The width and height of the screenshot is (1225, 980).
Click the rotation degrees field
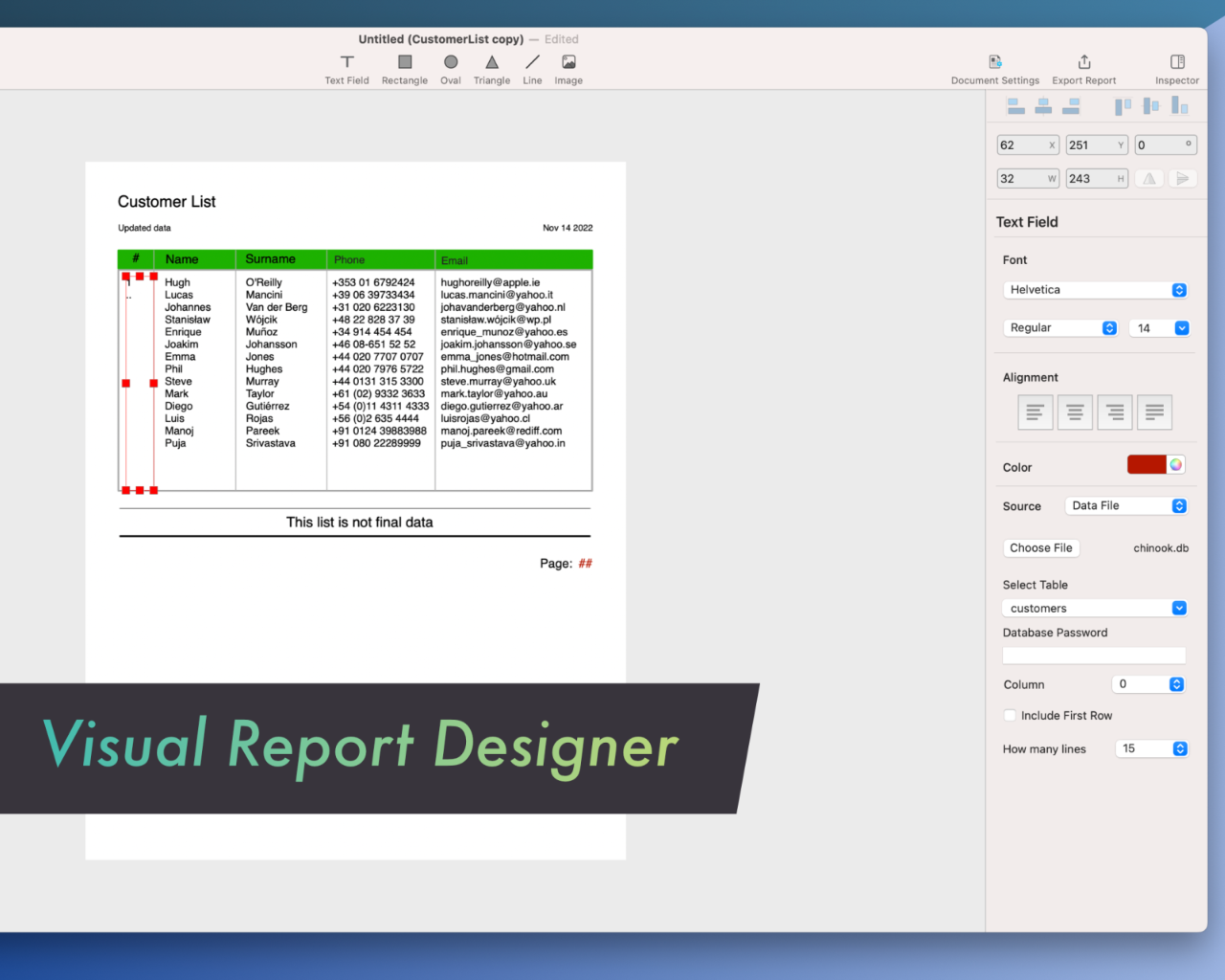coord(1166,145)
